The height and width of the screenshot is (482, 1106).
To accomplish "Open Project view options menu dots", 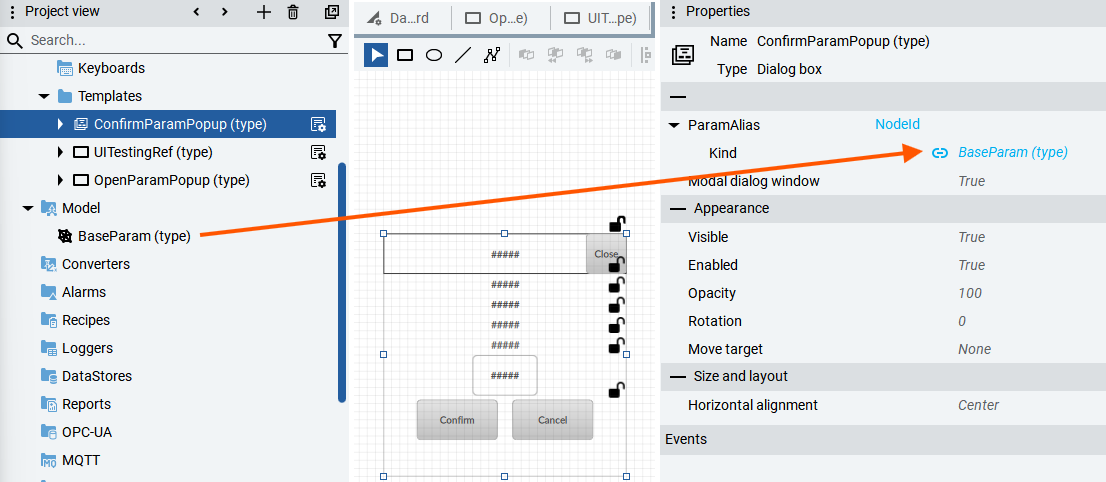I will (11, 12).
